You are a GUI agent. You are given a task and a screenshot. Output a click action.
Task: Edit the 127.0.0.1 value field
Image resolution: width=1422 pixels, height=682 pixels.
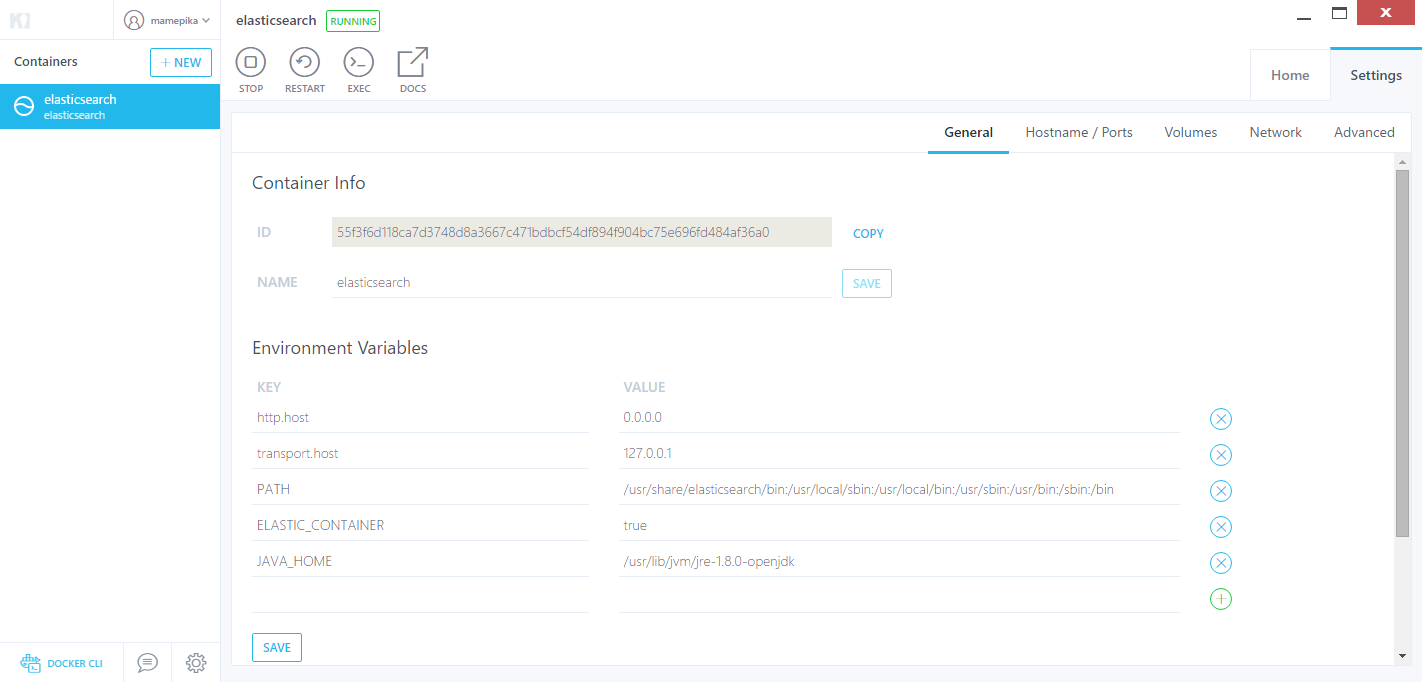point(899,453)
